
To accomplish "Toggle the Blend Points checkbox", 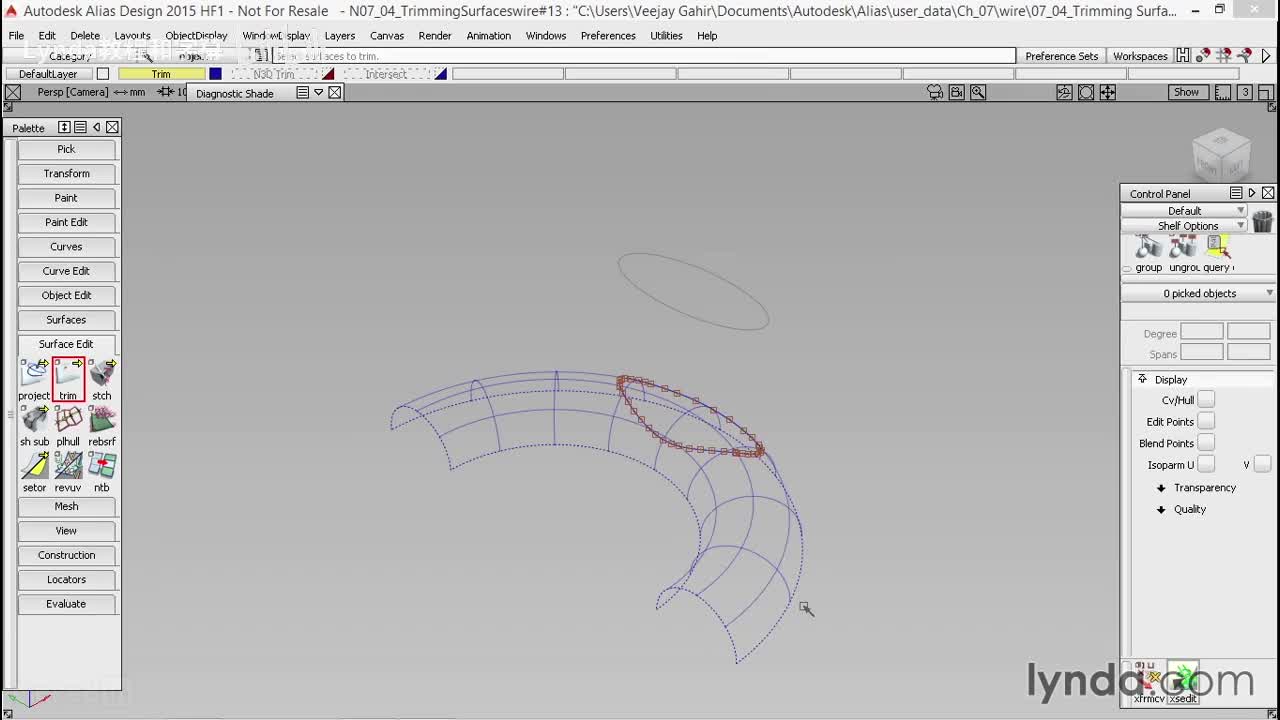I will coord(1206,443).
